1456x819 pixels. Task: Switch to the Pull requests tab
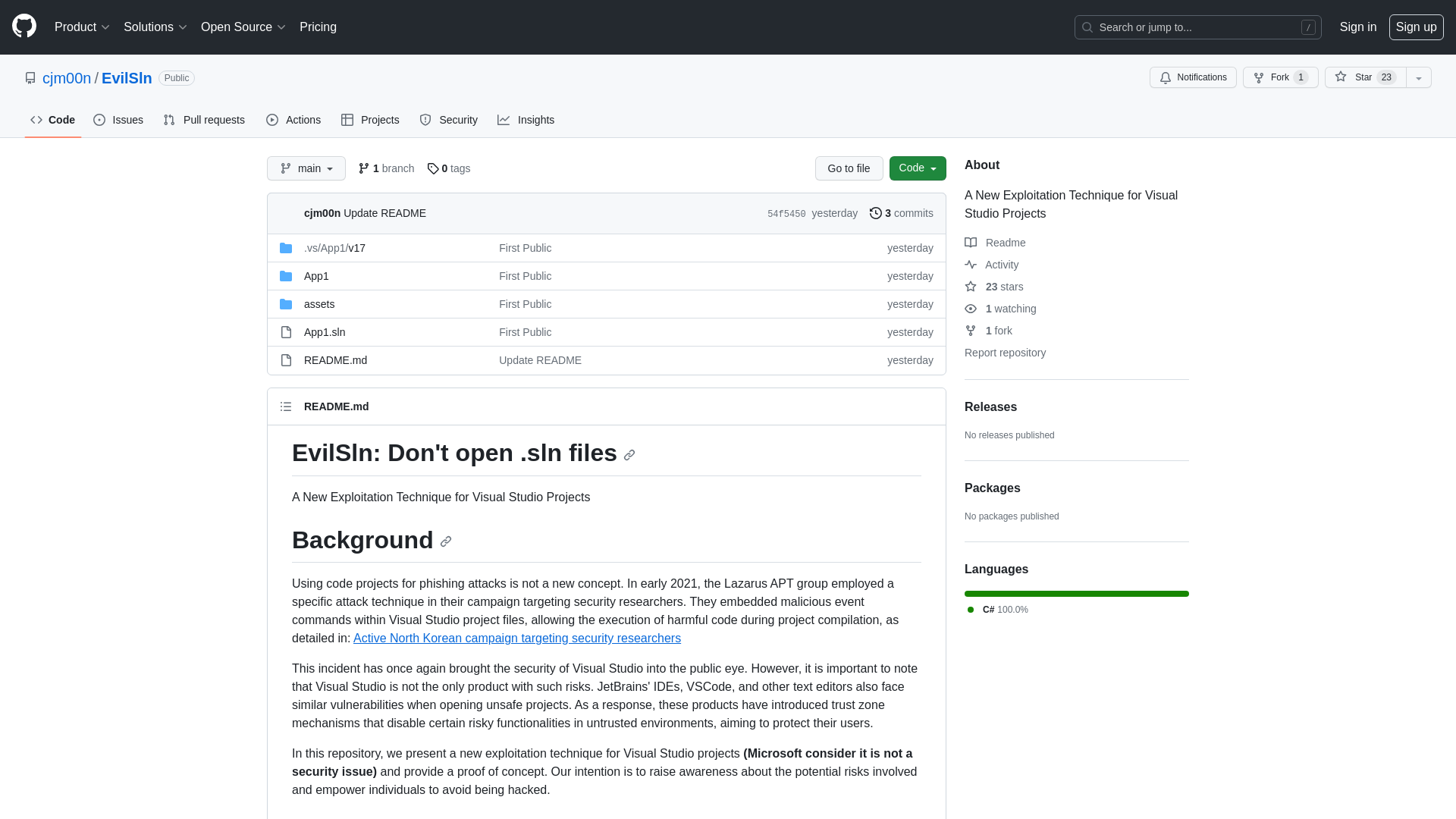point(204,120)
